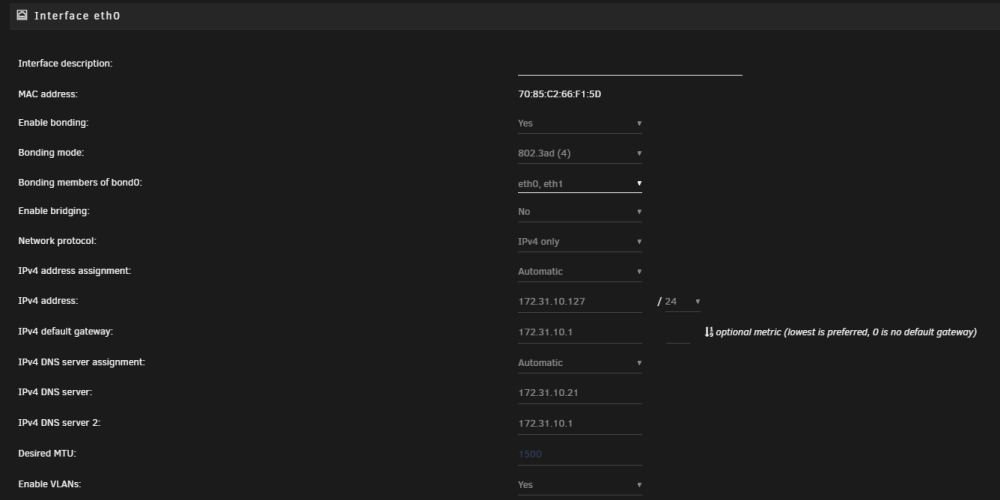Click the IPv4 address field 172.31.10.127
Screen dimensions: 1000x500
[580, 302]
